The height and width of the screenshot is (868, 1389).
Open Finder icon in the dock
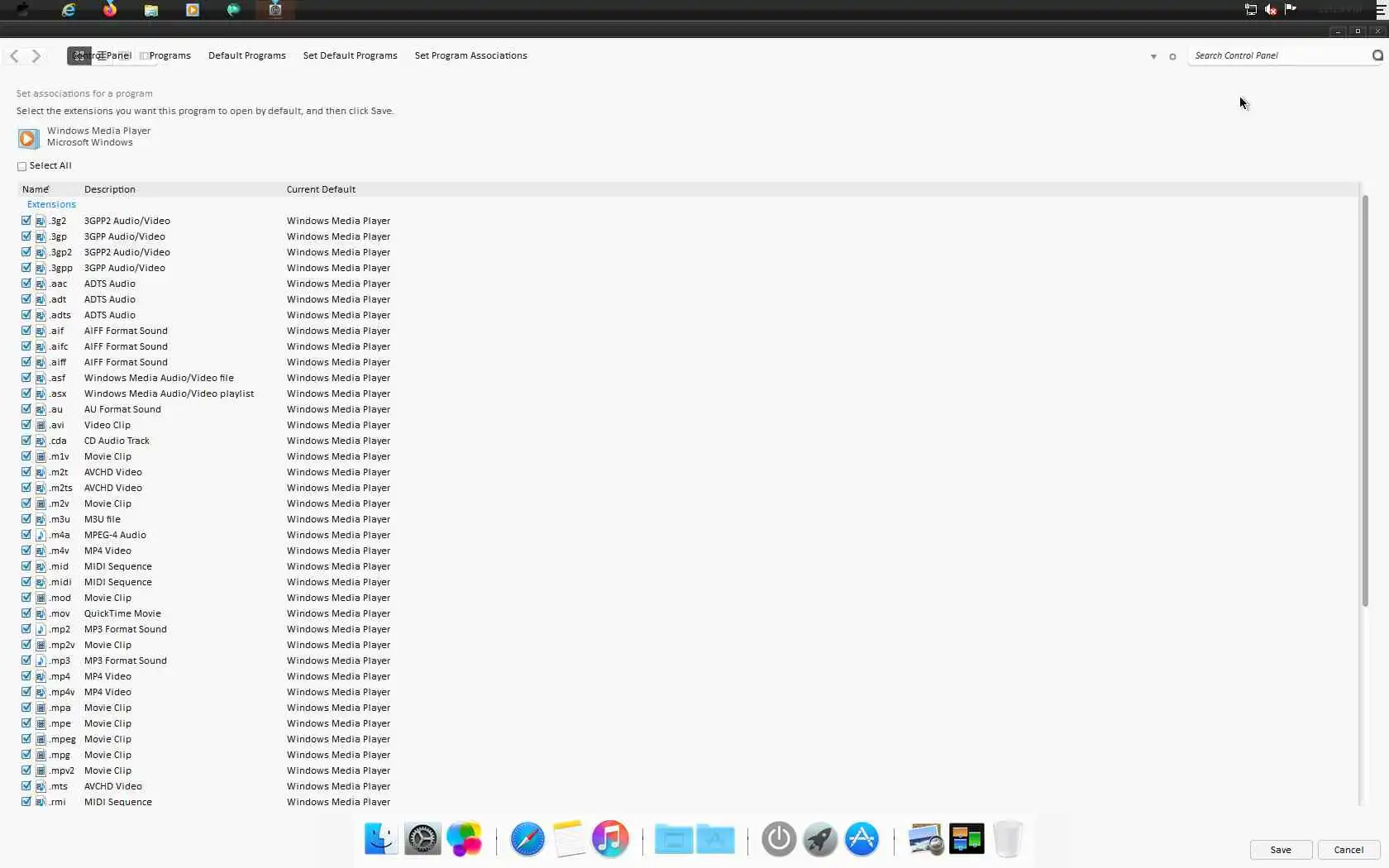pyautogui.click(x=381, y=839)
